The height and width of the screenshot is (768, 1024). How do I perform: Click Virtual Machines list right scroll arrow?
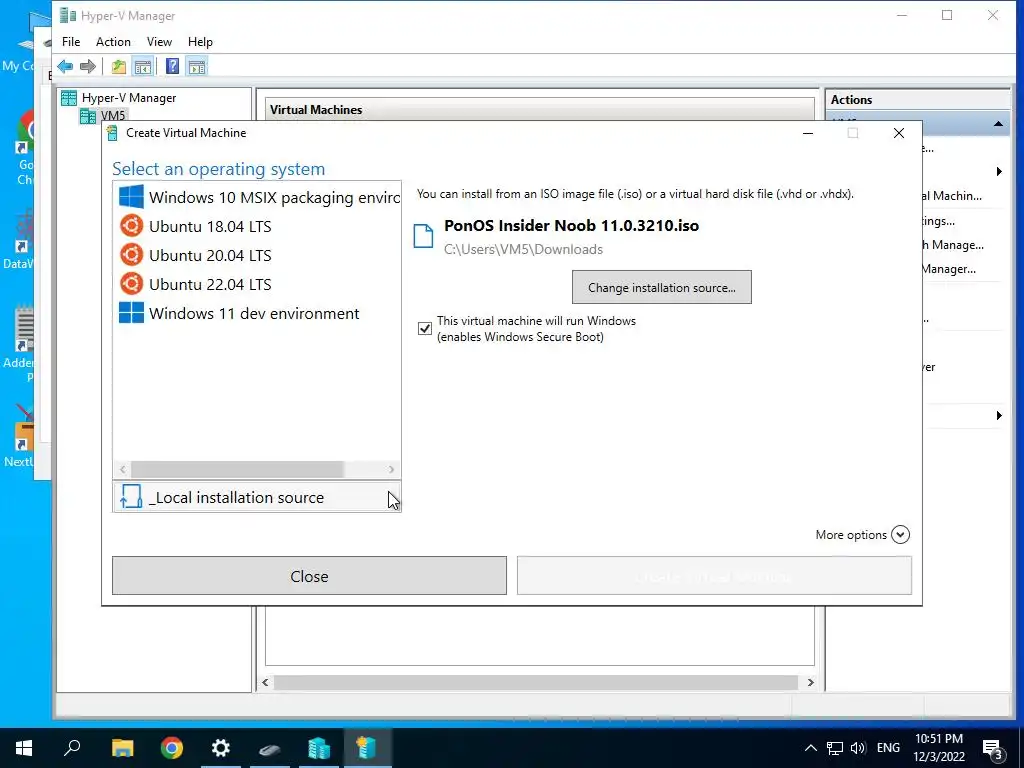pyautogui.click(x=810, y=682)
